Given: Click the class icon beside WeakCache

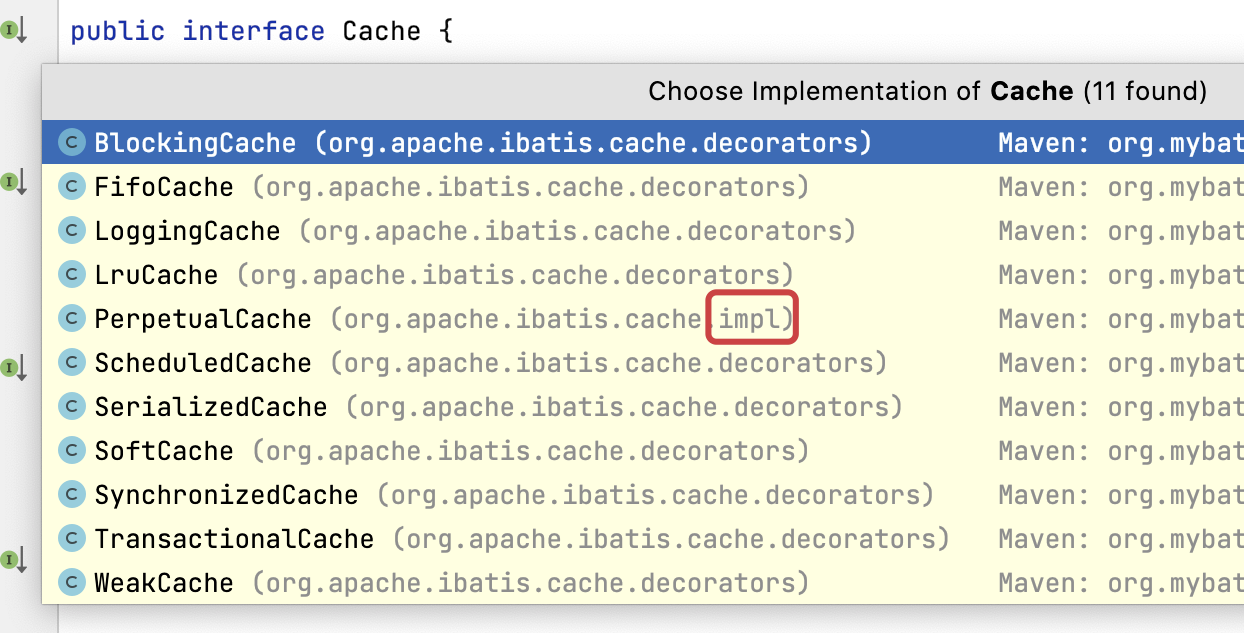Looking at the screenshot, I should [x=71, y=583].
